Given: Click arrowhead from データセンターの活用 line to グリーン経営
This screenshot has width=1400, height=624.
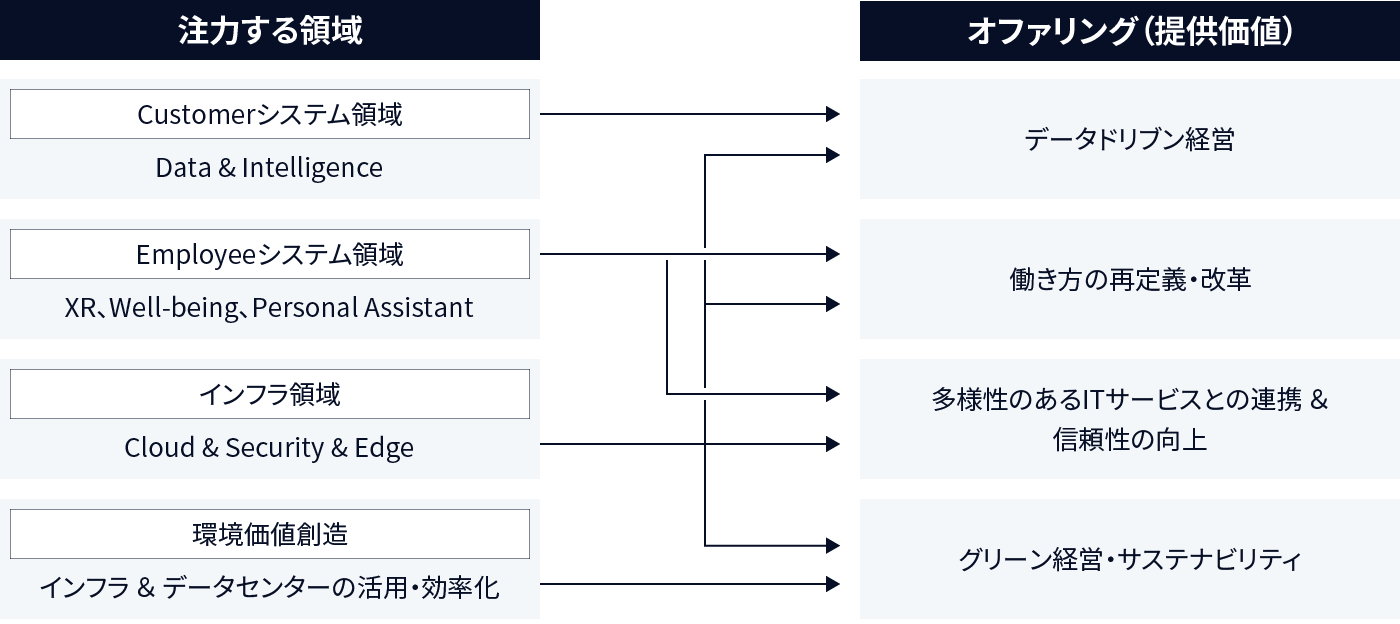Looking at the screenshot, I should click(x=833, y=584).
